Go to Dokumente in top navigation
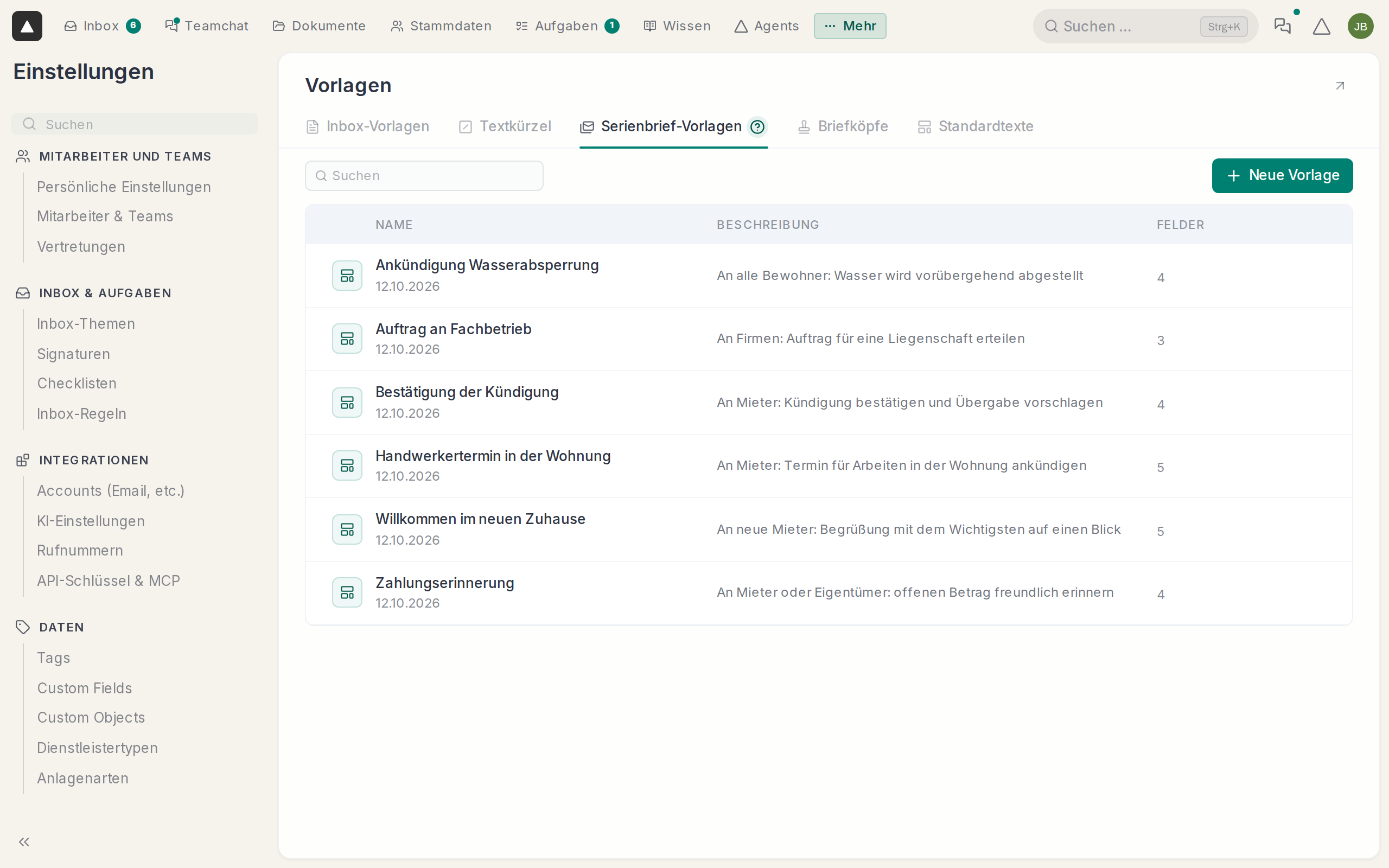This screenshot has width=1389, height=868. (x=319, y=26)
